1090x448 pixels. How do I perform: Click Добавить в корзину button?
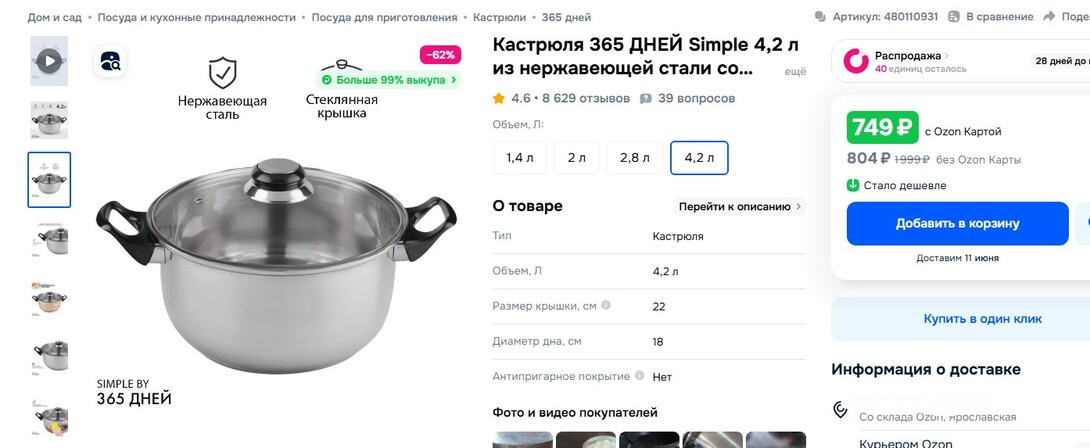(957, 224)
